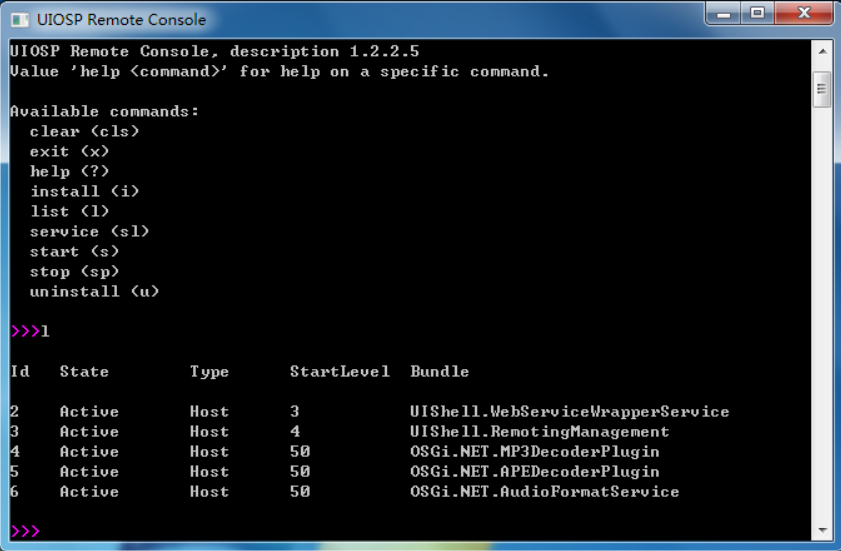Click the Bundle column header text
This screenshot has height=551, width=841.
click(x=440, y=371)
